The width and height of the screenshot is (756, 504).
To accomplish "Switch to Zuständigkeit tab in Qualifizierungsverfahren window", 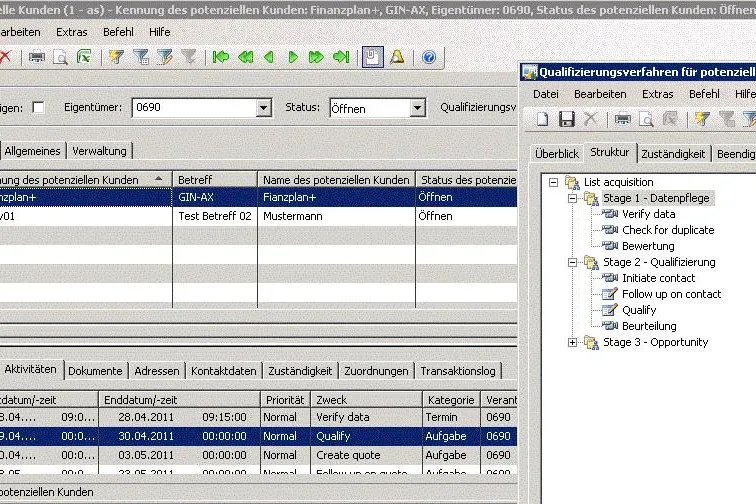I will 673,154.
